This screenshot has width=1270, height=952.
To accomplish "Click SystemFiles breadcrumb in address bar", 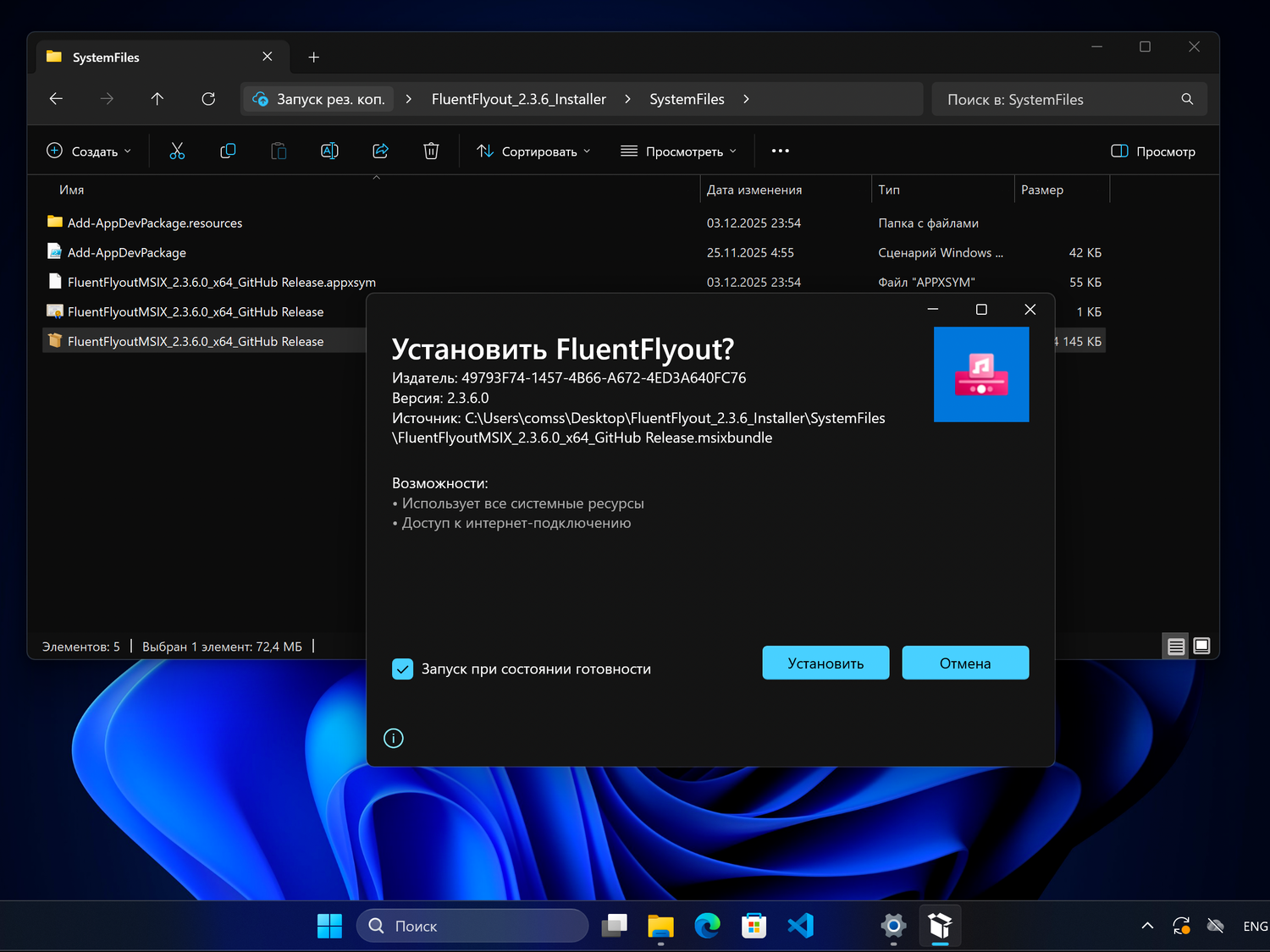I will click(687, 99).
